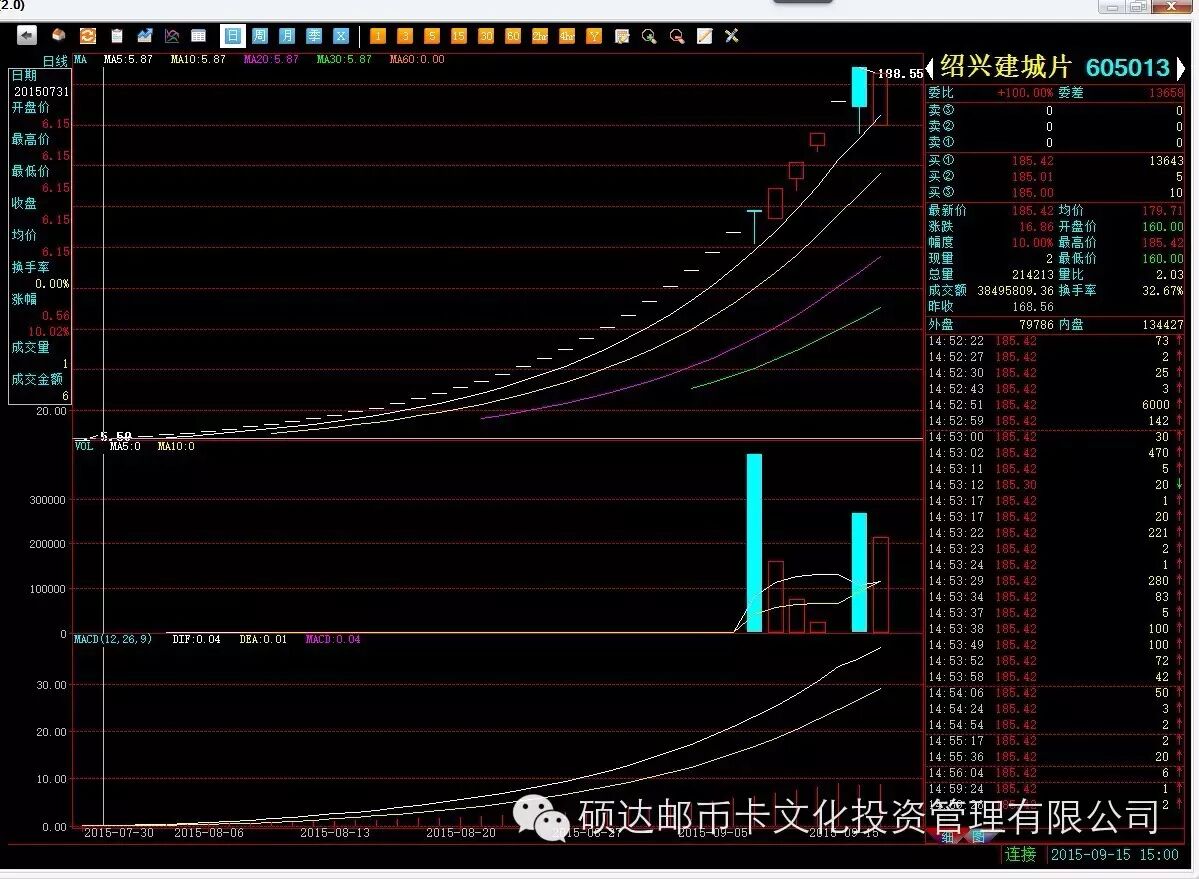1199x879 pixels.
Task: Select the 5-minute chart button
Action: point(432,36)
